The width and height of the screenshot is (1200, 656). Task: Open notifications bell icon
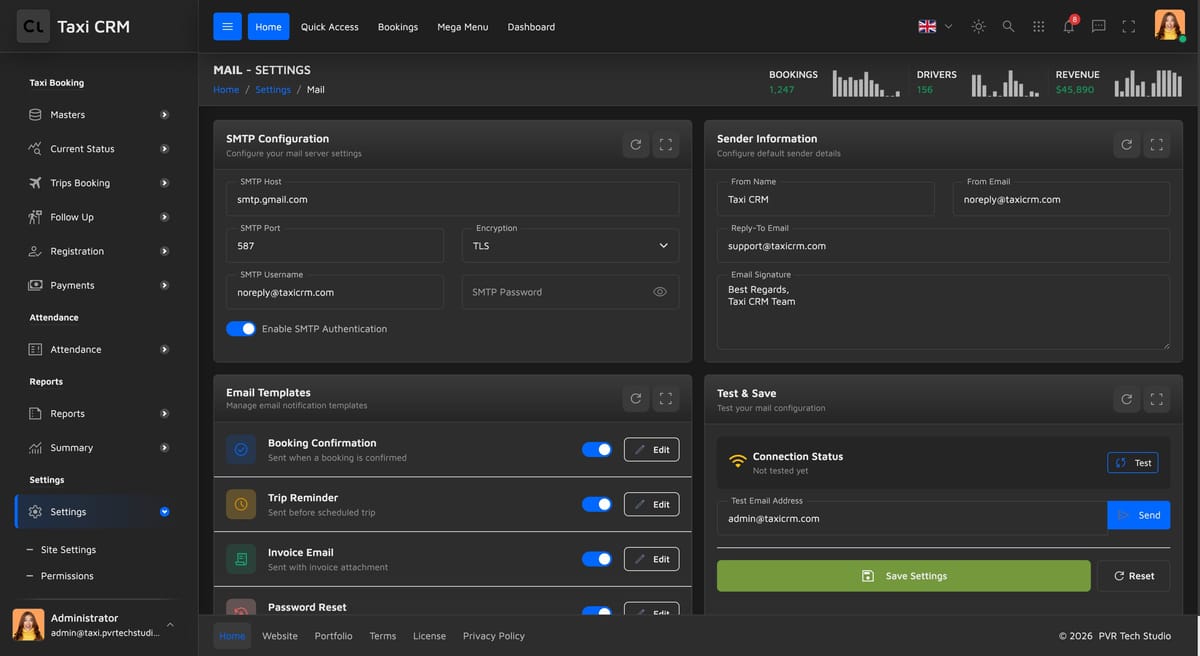1069,26
